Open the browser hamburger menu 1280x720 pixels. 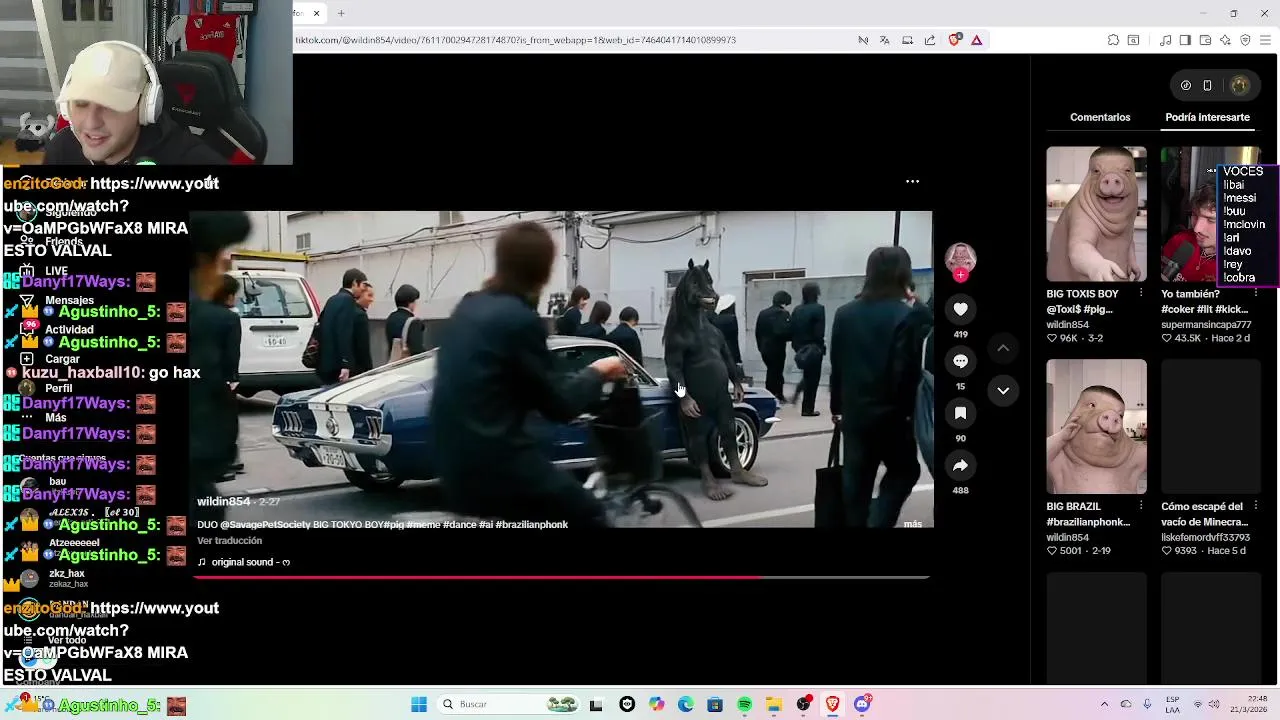coord(1265,40)
